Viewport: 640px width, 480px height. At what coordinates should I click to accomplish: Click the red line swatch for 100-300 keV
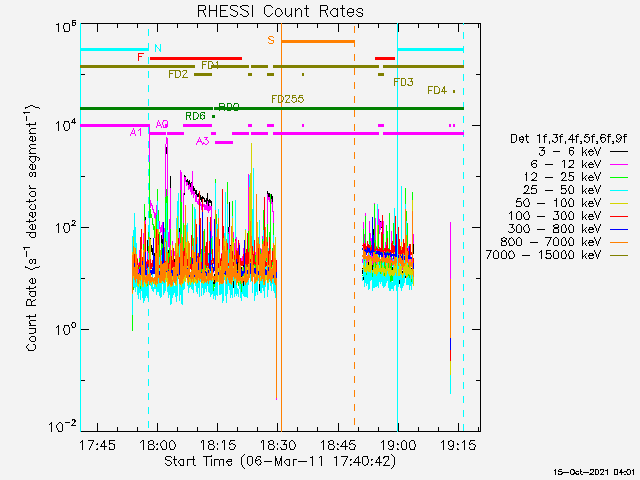(x=619, y=216)
